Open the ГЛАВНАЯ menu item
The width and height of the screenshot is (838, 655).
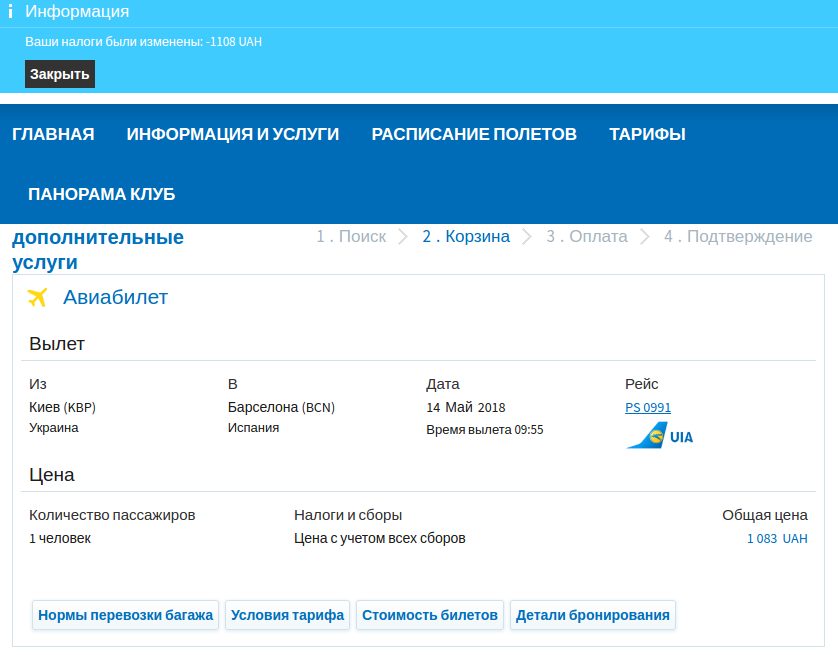(x=53, y=134)
